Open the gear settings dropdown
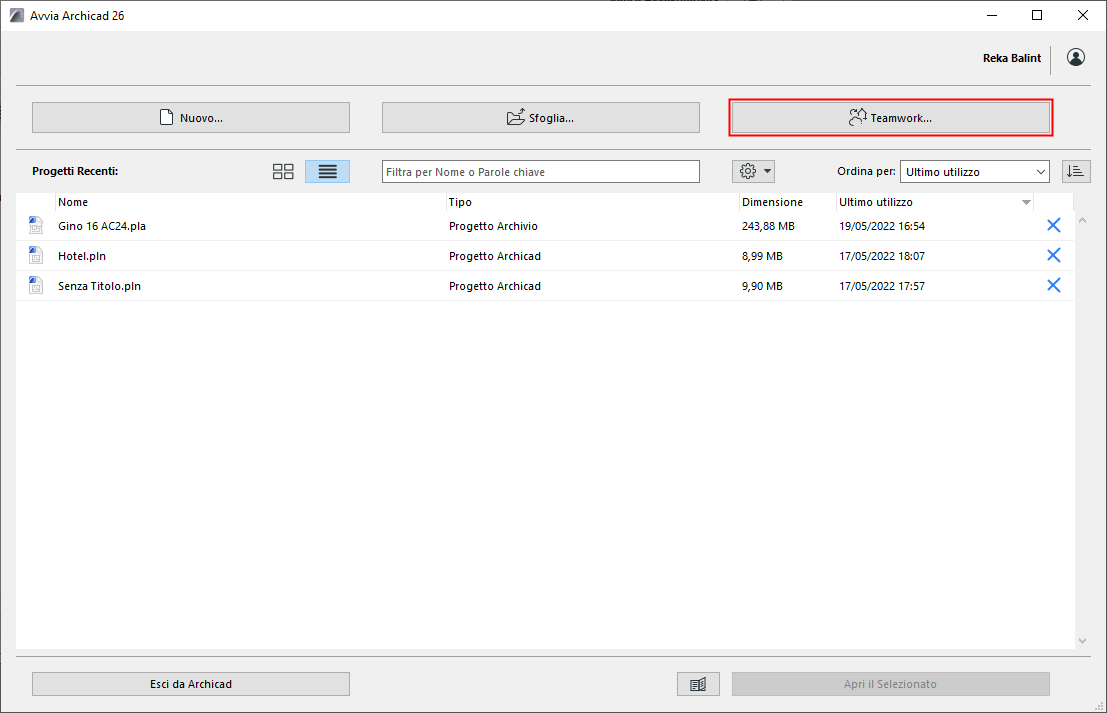Viewport: 1107px width, 713px height. [x=754, y=171]
